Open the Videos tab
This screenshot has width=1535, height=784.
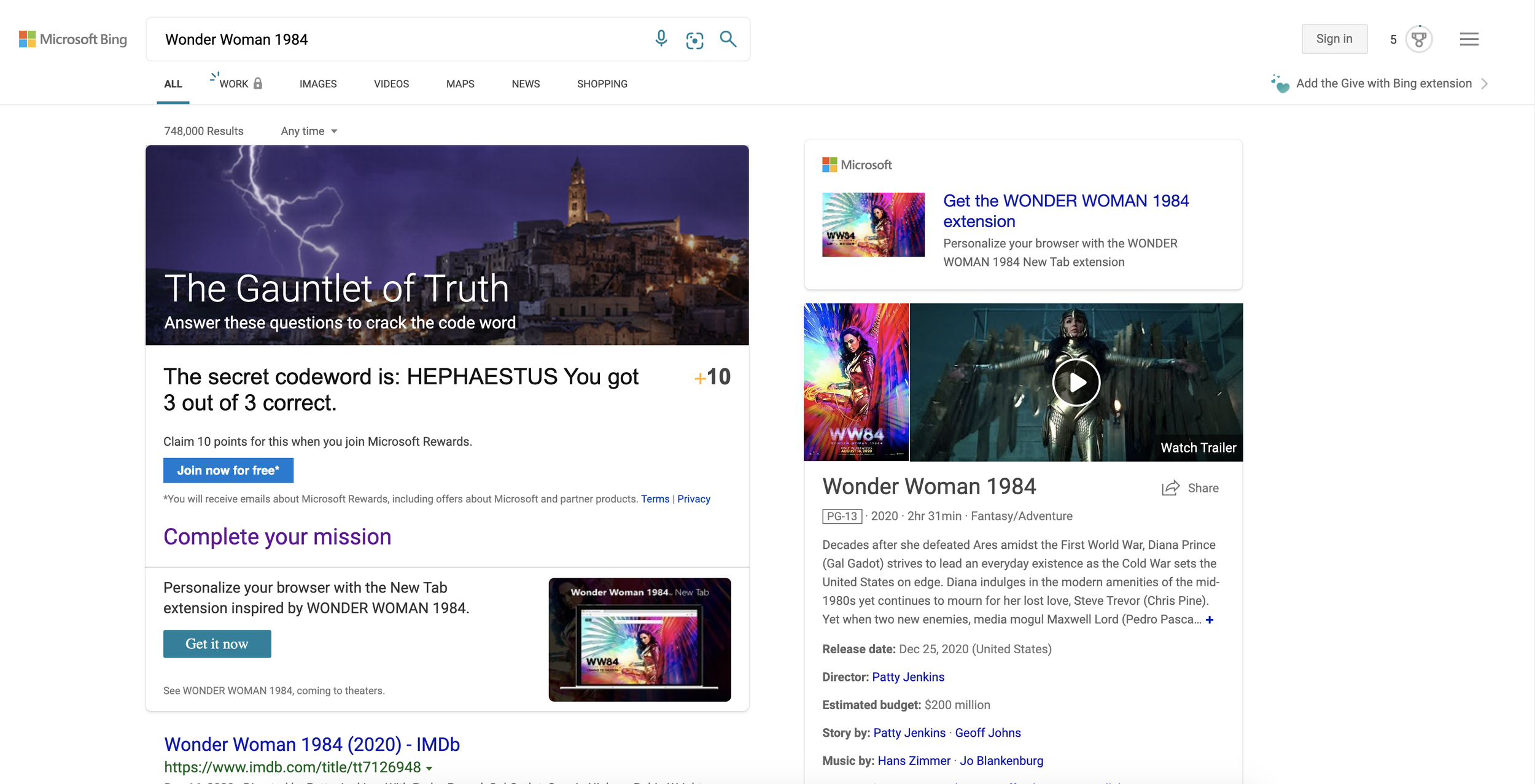point(391,84)
